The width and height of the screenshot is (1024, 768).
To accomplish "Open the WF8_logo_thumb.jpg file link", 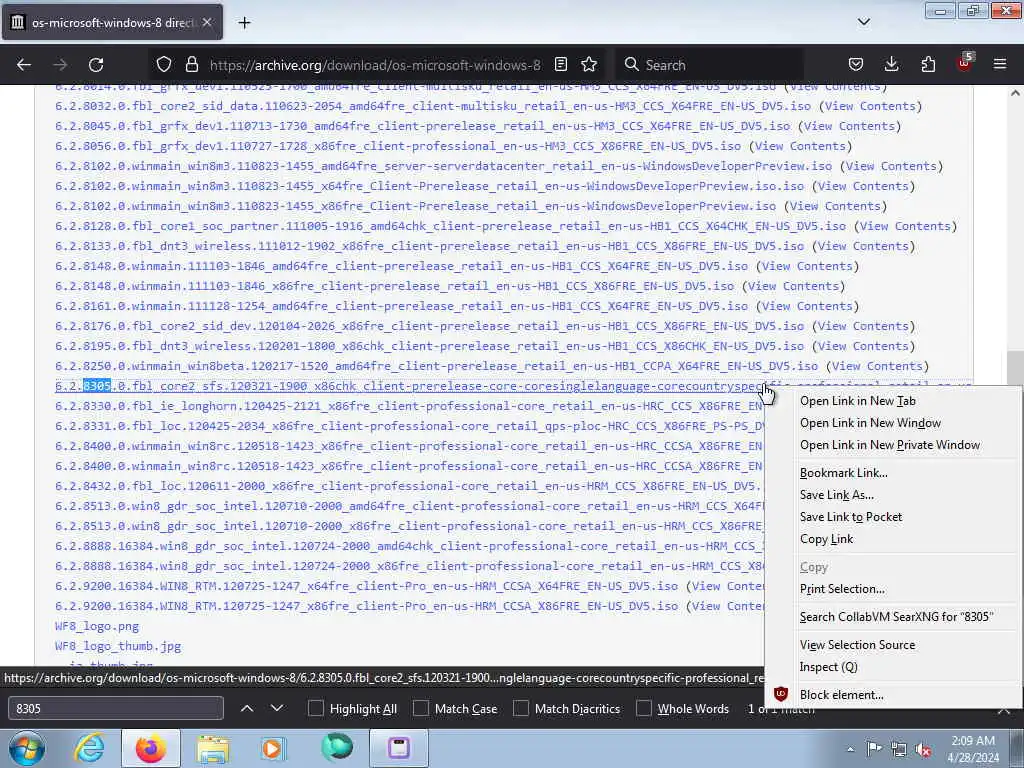I will pos(118,646).
